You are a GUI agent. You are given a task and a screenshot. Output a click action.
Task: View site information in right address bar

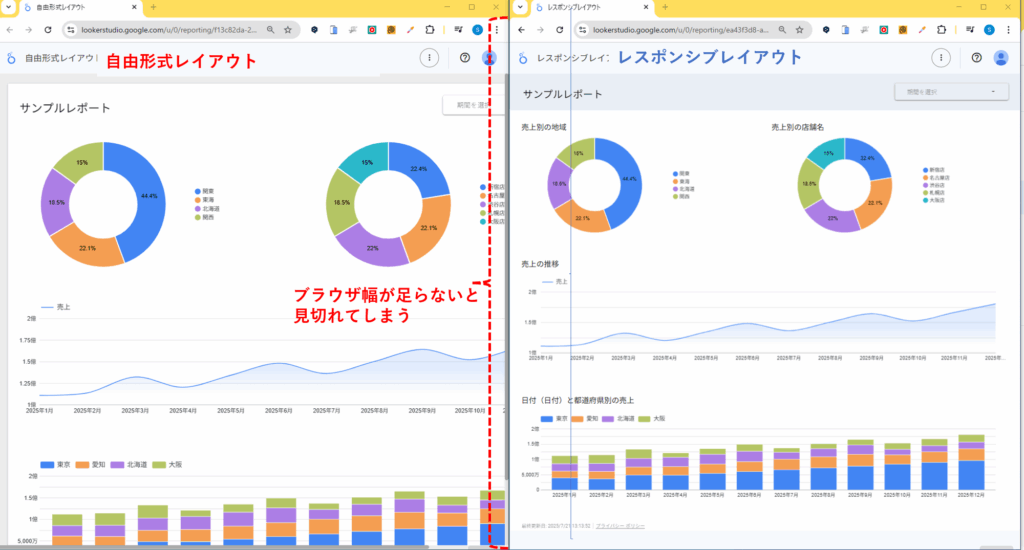point(583,30)
